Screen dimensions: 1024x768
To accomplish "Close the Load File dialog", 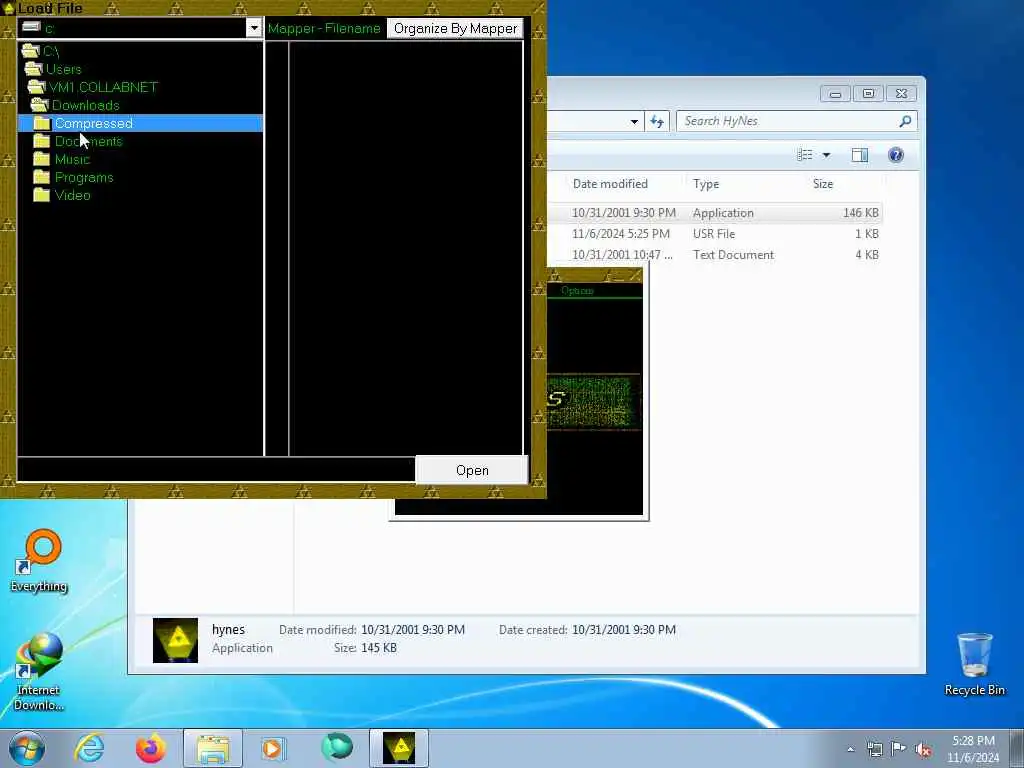I will click(539, 7).
